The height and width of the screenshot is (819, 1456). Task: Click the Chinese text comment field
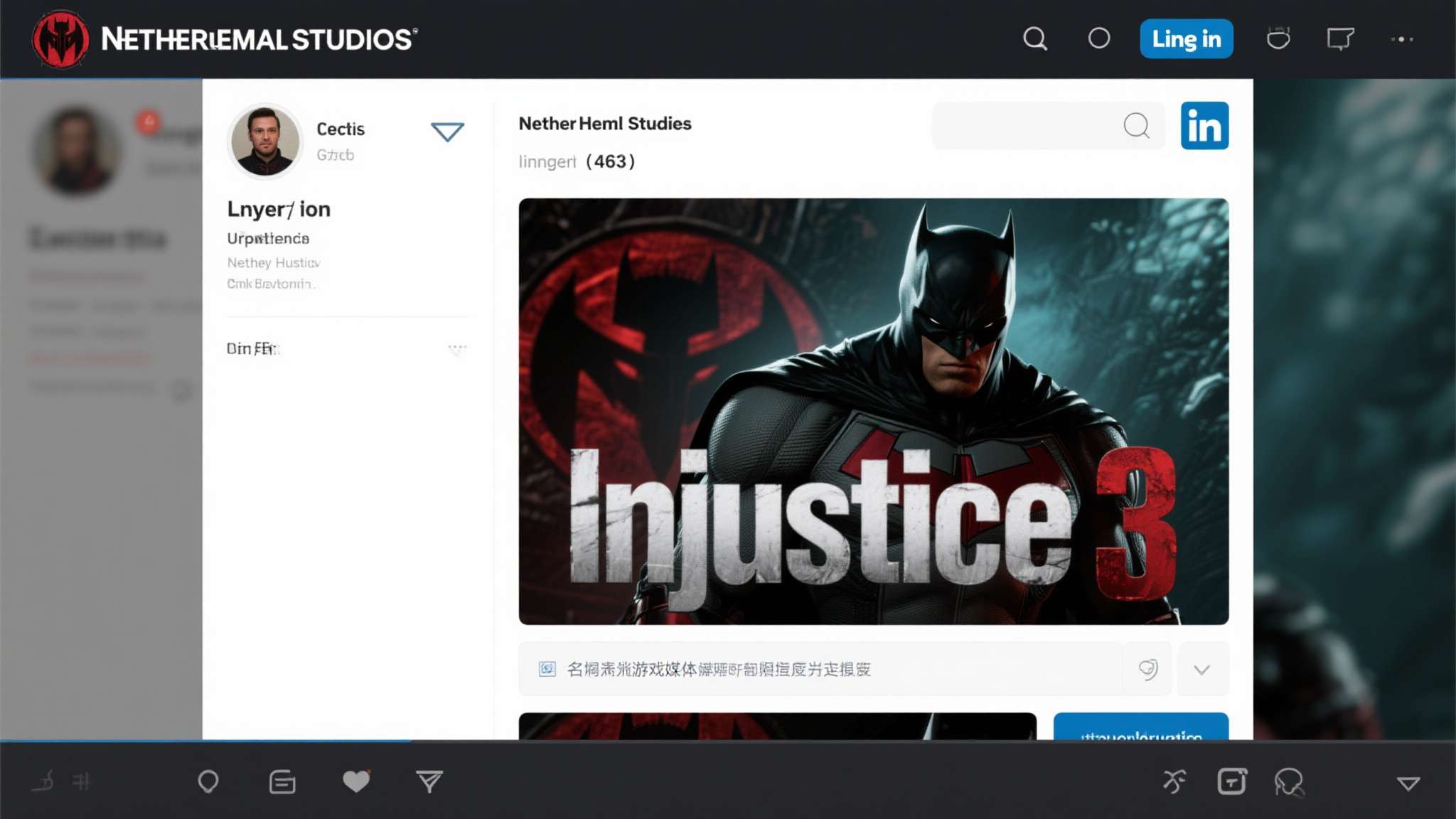(821, 669)
